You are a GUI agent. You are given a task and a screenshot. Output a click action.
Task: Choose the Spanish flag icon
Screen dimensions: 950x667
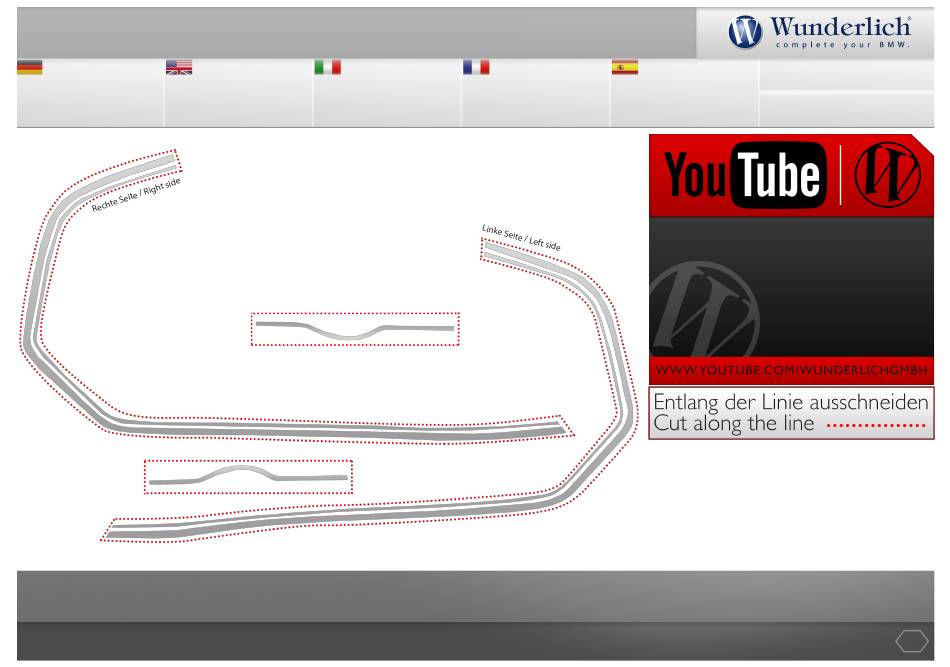point(625,67)
